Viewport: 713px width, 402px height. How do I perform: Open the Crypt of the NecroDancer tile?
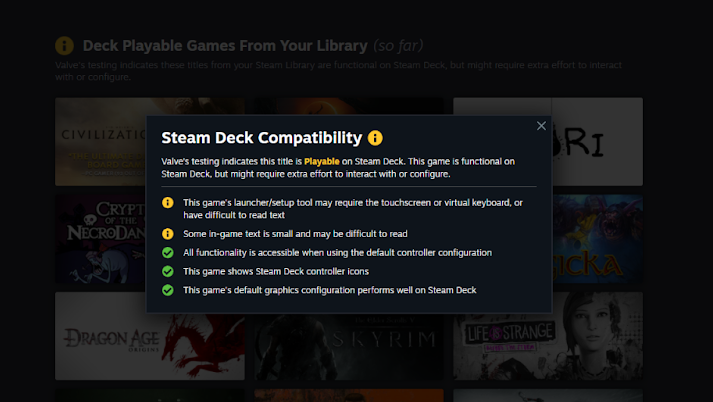100,239
